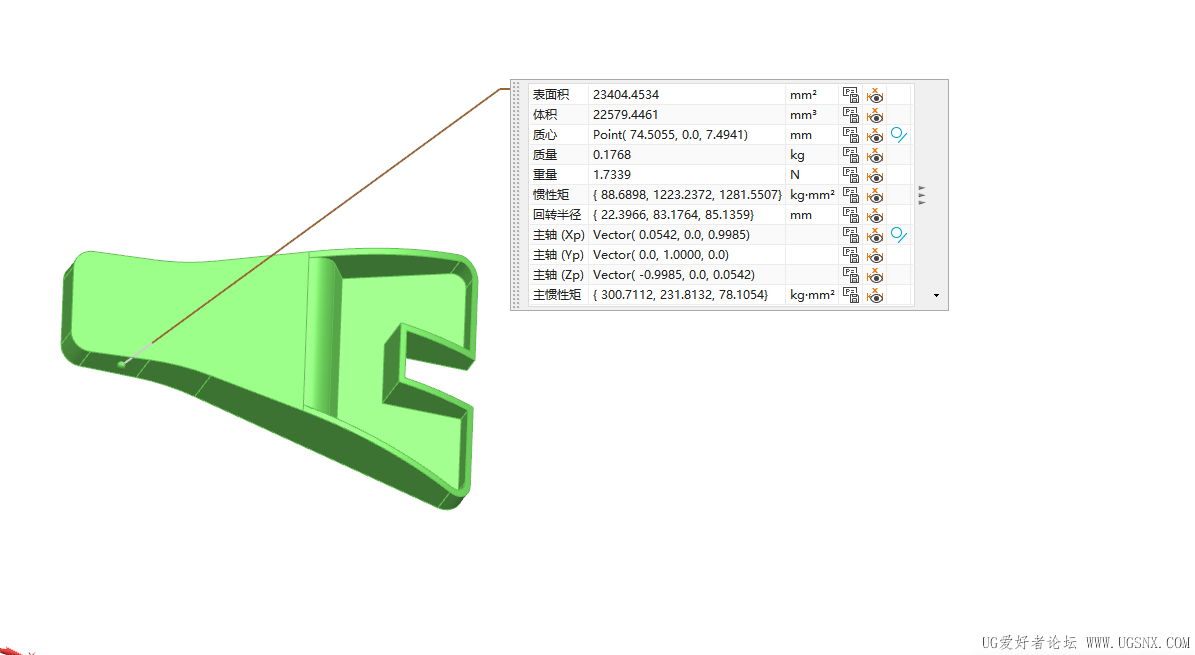This screenshot has width=1195, height=655.
Task: Expand panel using triple-arrow handle on right
Action: tap(922, 195)
